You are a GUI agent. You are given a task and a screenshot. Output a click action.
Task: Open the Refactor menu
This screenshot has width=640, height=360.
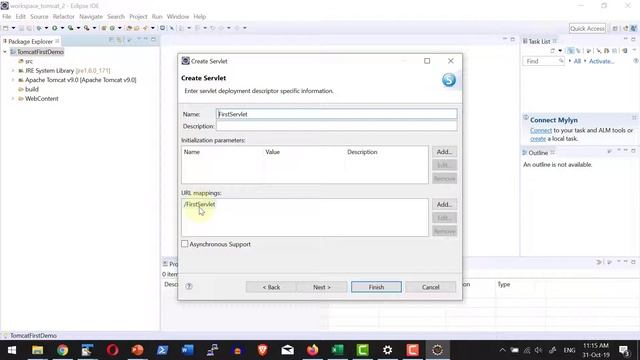pyautogui.click(x=64, y=16)
